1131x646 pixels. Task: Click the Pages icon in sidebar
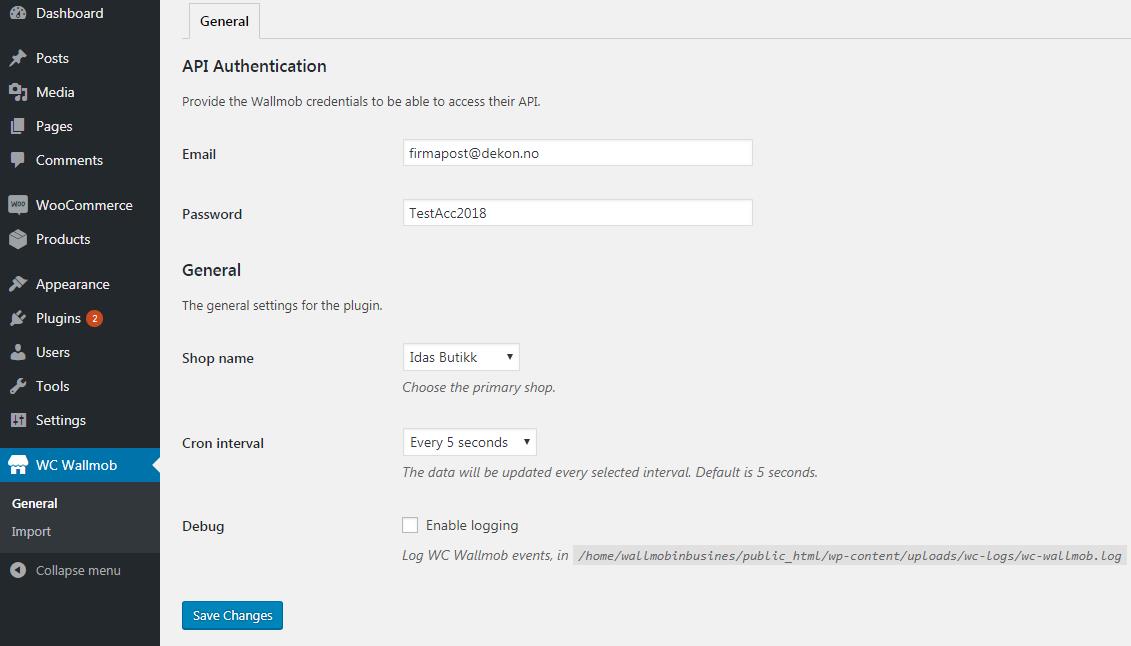18,126
